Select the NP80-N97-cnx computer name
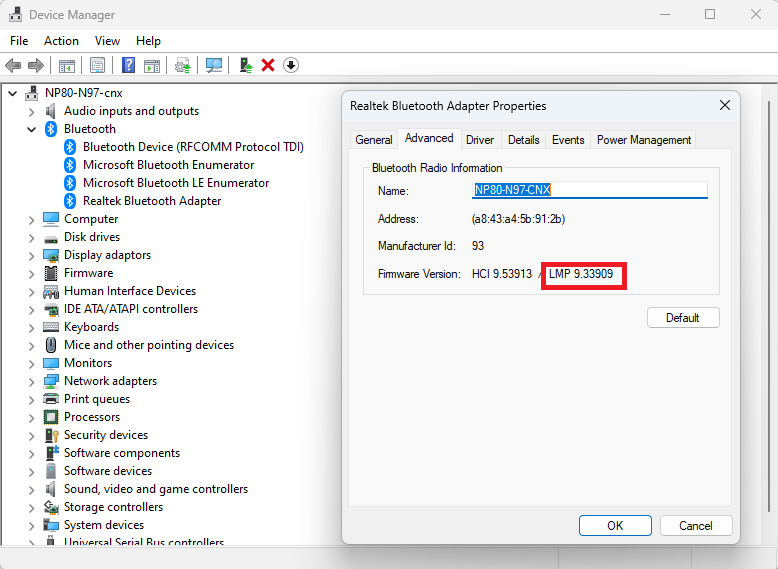Screen dimensions: 778x569 point(83,93)
